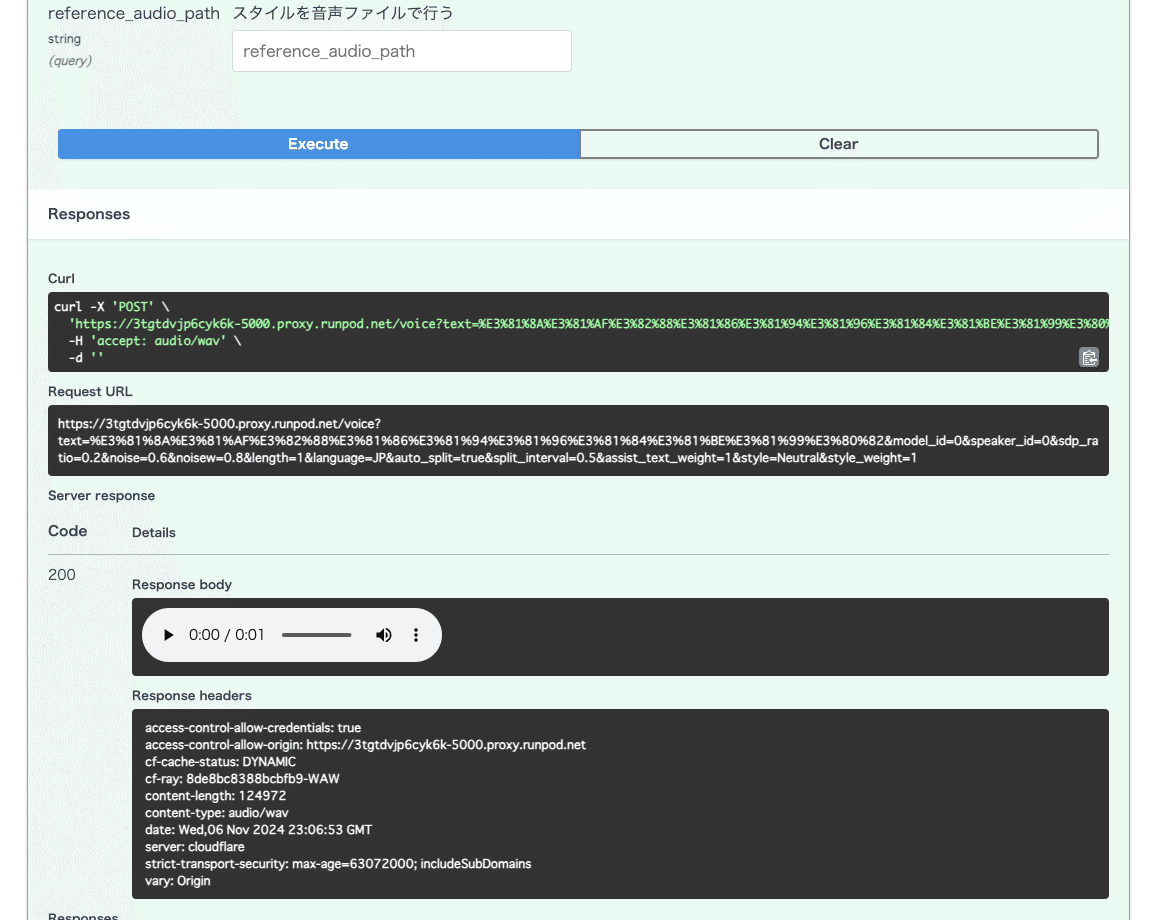1152x920 pixels.
Task: Click the content-type: audio/wav header line
Action: point(217,813)
